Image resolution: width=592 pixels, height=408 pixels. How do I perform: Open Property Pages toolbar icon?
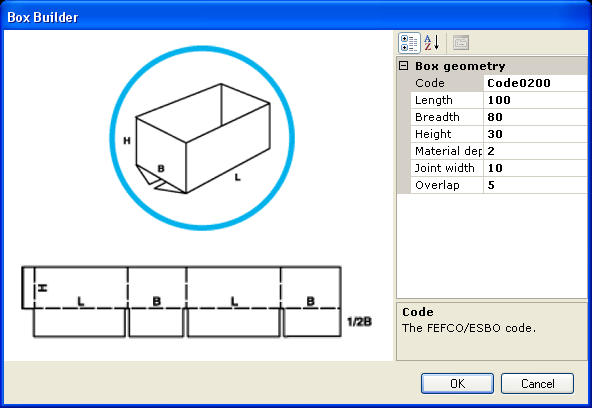[461, 43]
